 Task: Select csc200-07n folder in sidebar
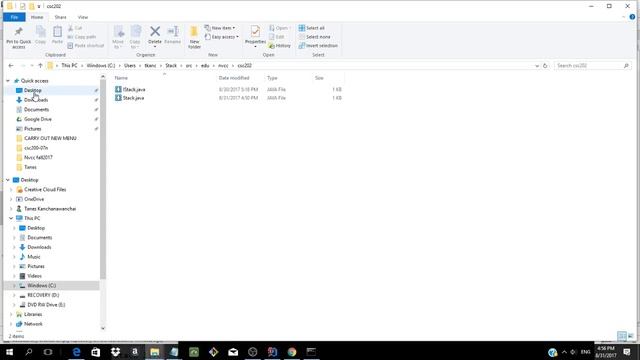coord(36,148)
